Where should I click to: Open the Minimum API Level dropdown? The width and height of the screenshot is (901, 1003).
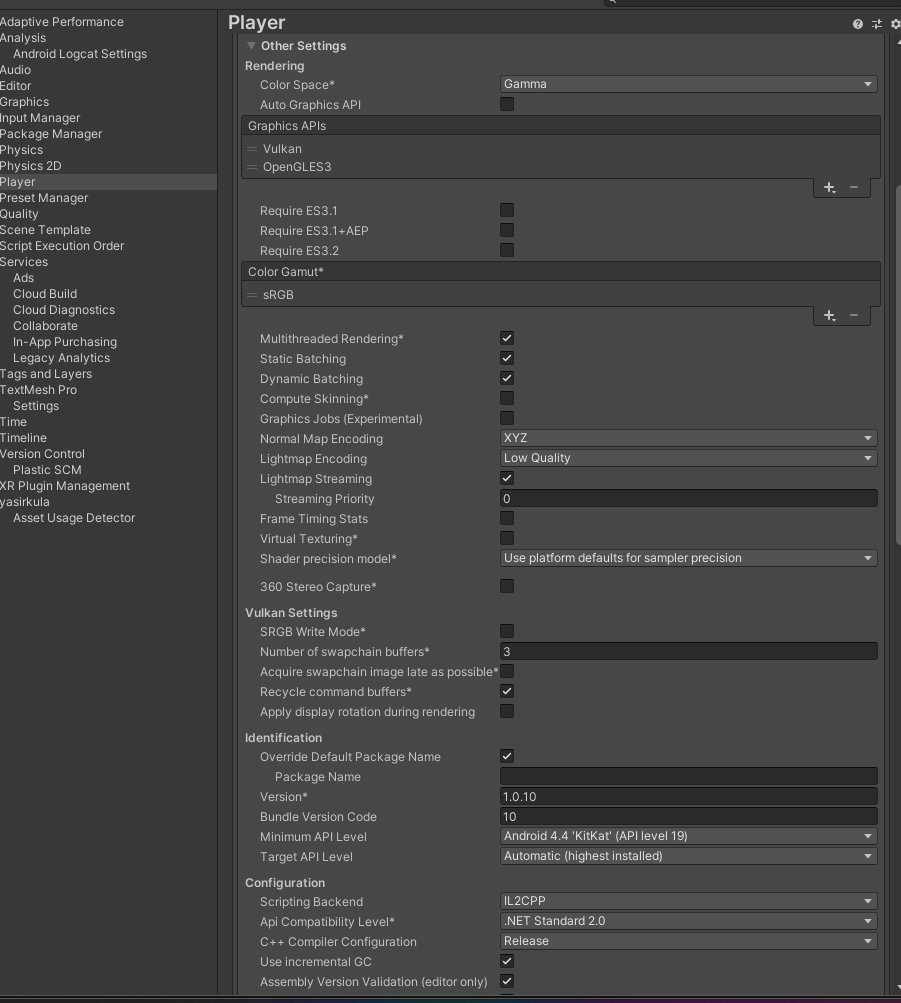(x=689, y=836)
